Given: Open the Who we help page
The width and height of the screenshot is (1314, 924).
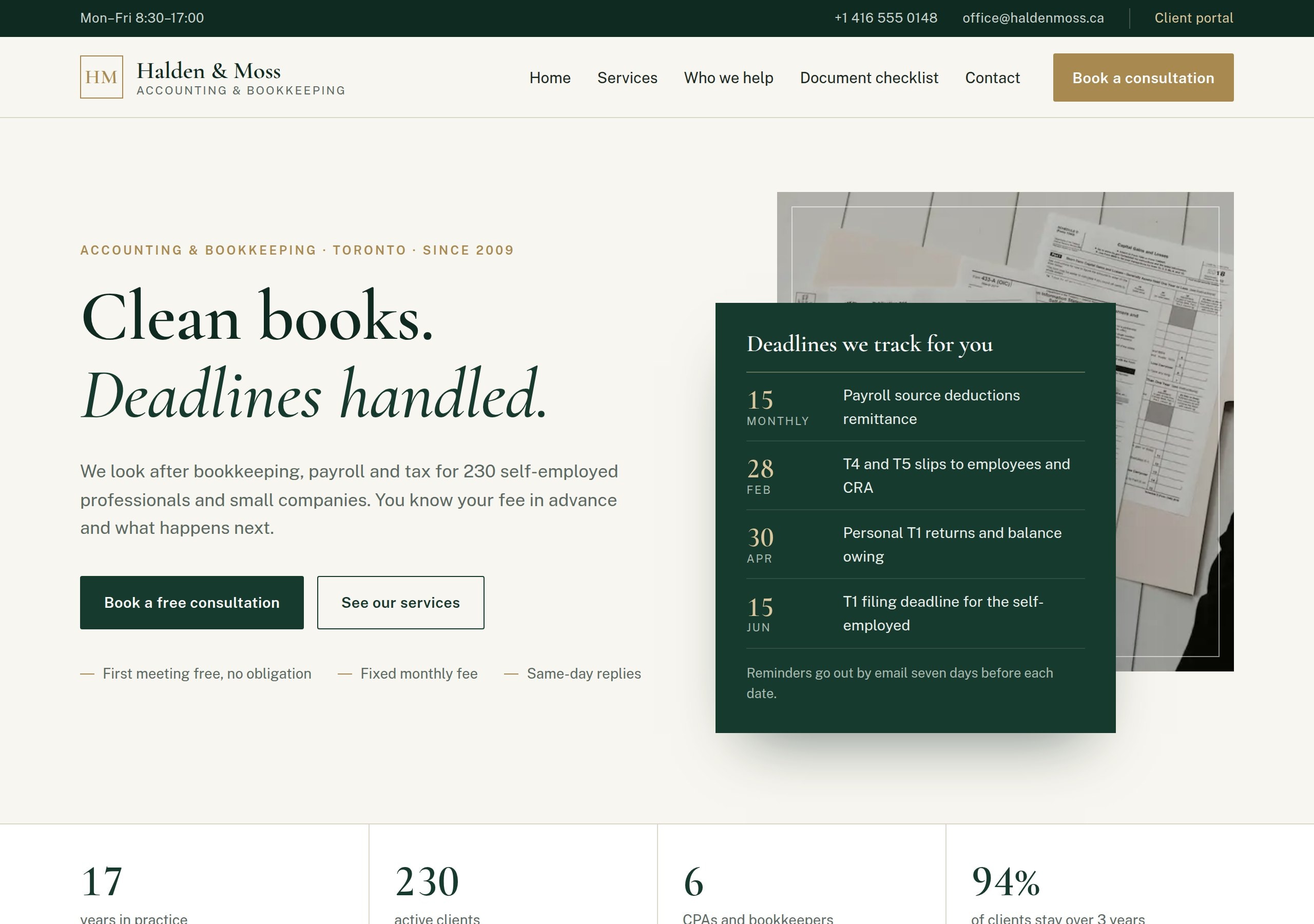Looking at the screenshot, I should pos(728,78).
